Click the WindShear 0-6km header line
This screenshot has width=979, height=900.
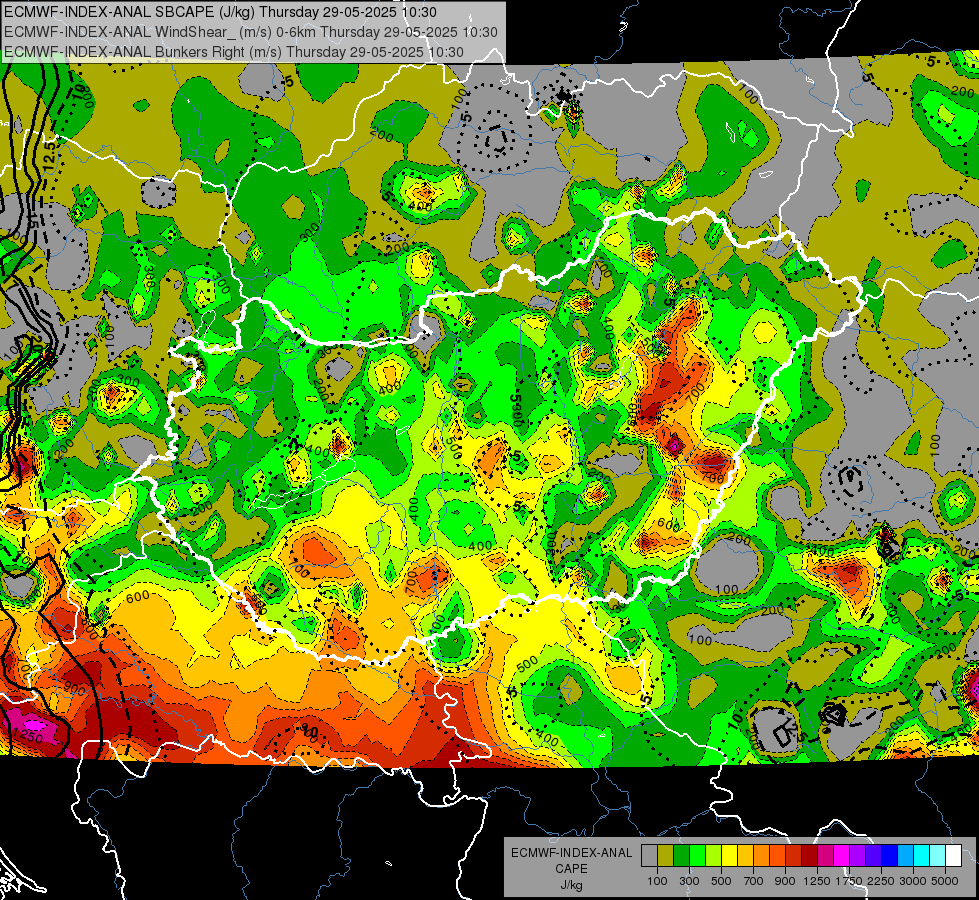click(250, 32)
